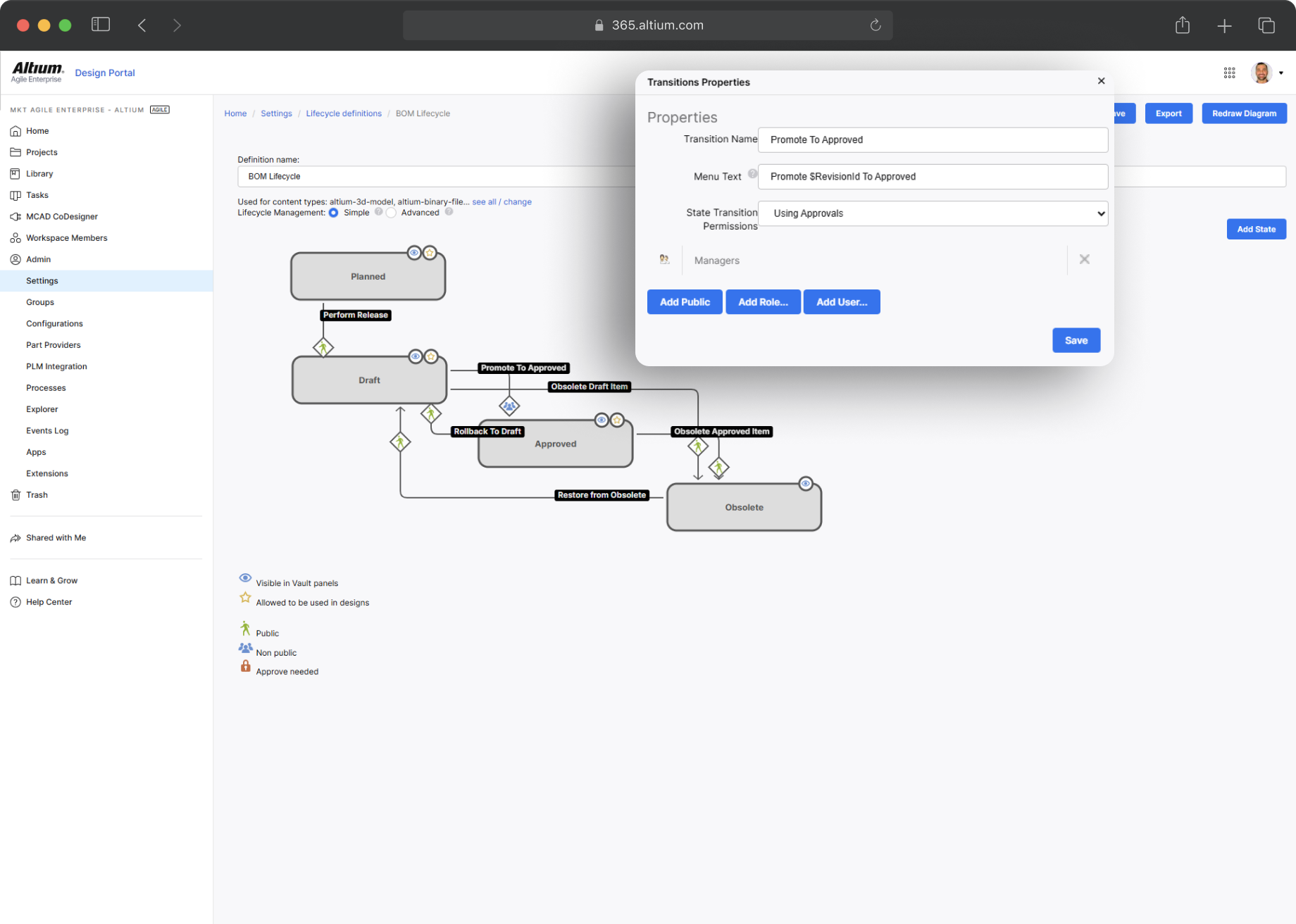Toggle the eye icon on Planned state
This screenshot has width=1296, height=924.
point(414,253)
